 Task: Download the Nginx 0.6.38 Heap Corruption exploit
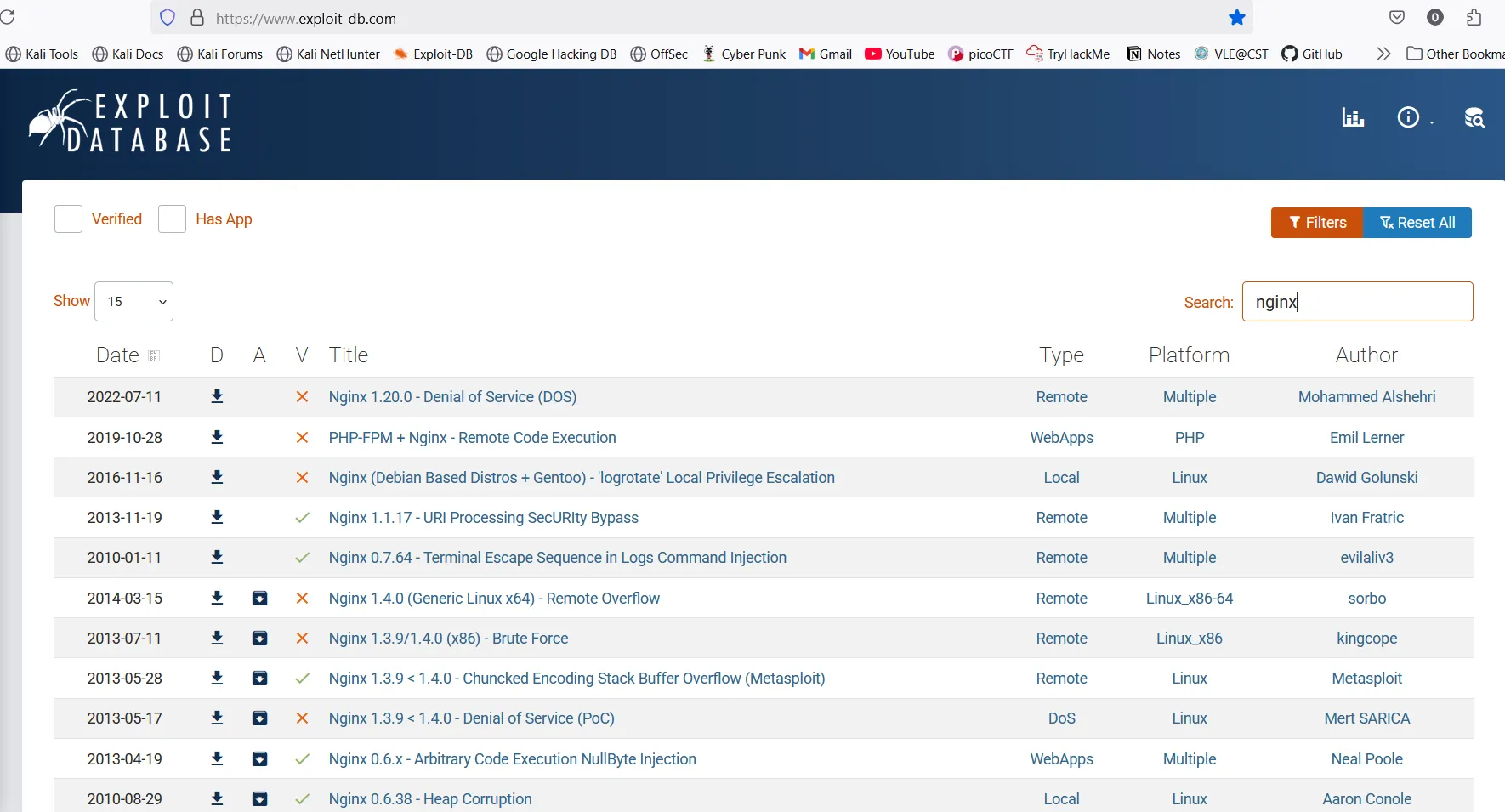(x=217, y=798)
